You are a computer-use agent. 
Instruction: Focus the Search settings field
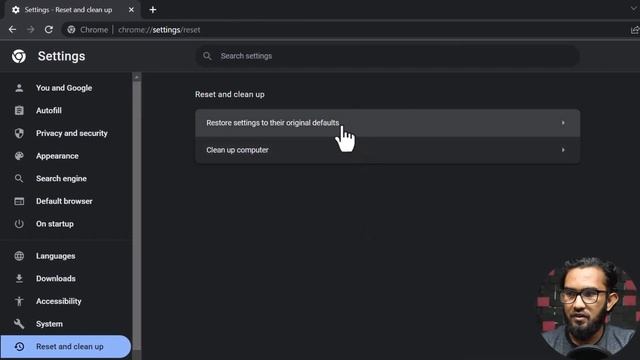pyautogui.click(x=387, y=56)
